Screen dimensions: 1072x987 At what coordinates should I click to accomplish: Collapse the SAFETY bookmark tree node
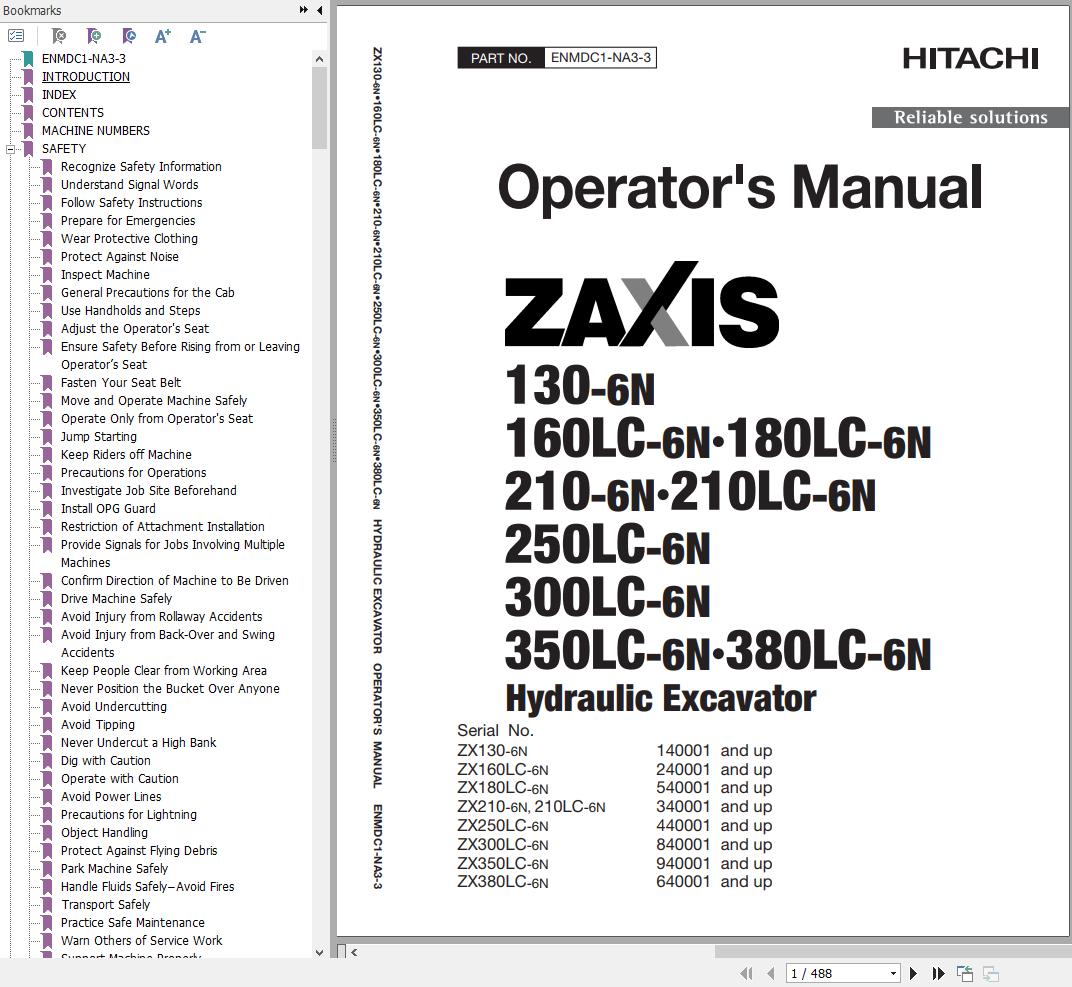tap(10, 149)
